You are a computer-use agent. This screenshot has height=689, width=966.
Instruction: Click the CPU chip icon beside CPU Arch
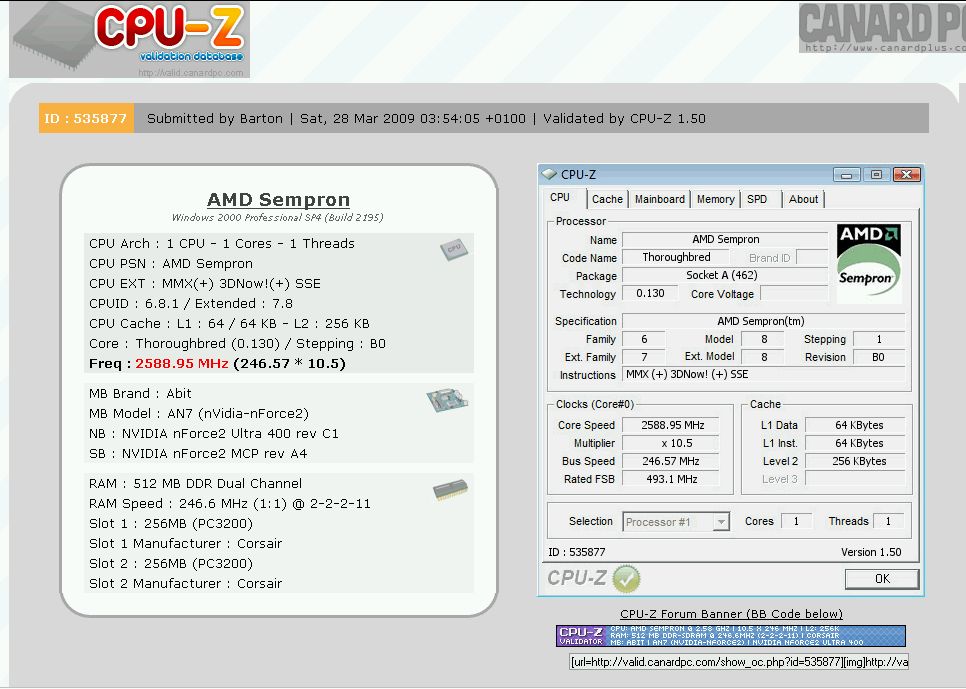(x=454, y=248)
